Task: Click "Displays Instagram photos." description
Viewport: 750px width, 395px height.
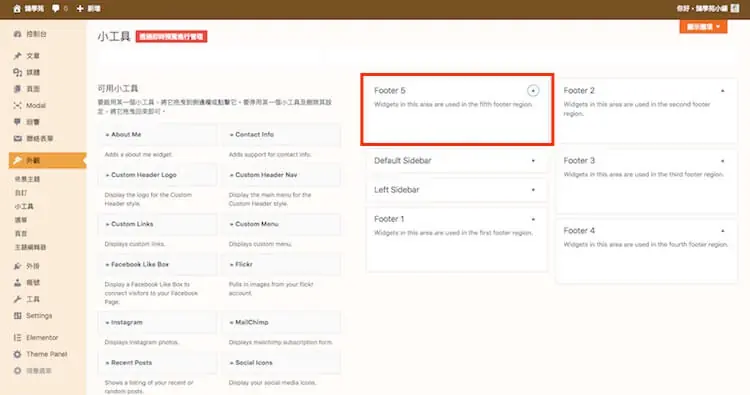Action: click(x=142, y=342)
